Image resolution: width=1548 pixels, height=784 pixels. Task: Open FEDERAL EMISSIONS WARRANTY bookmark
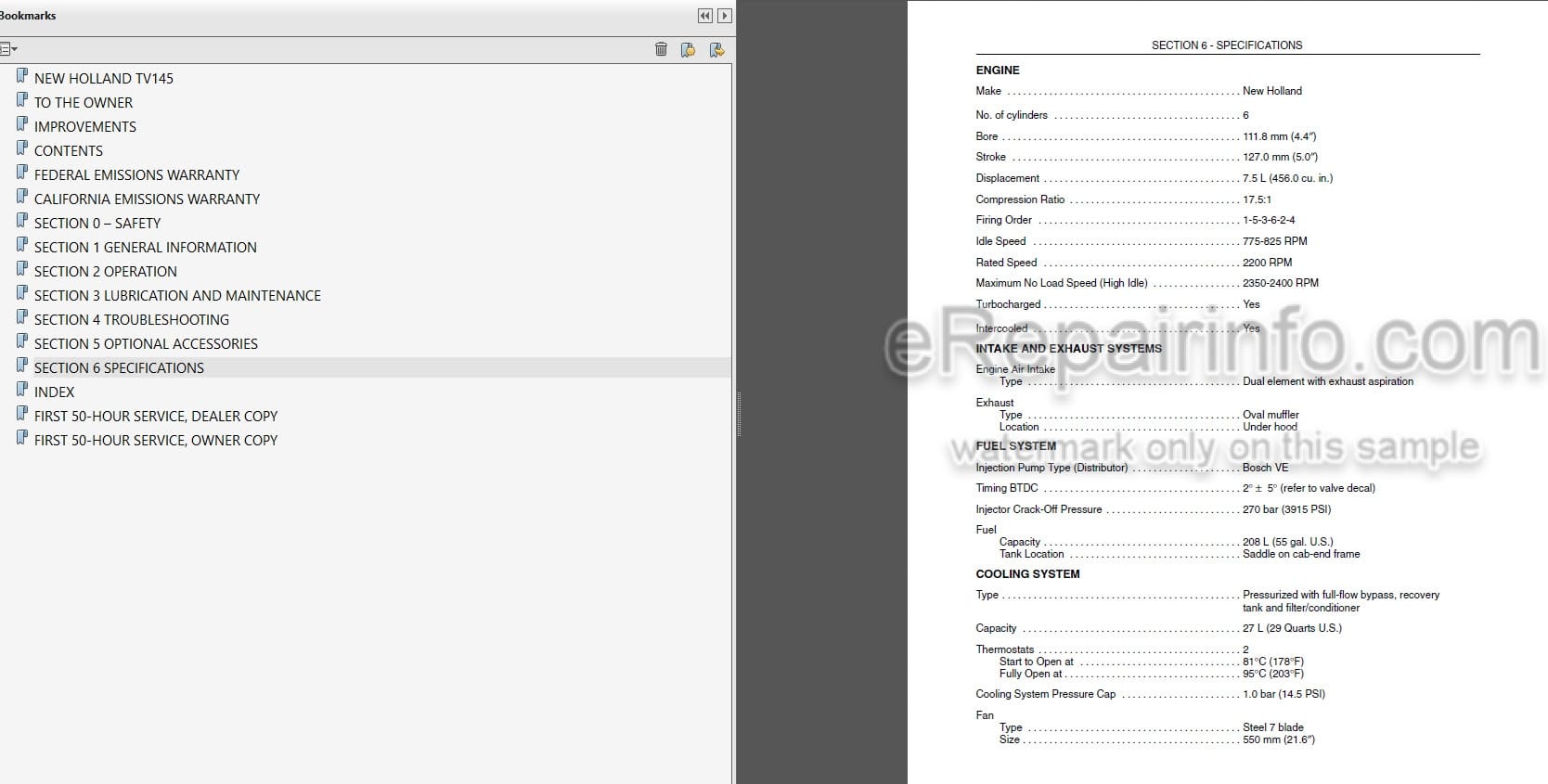[136, 175]
